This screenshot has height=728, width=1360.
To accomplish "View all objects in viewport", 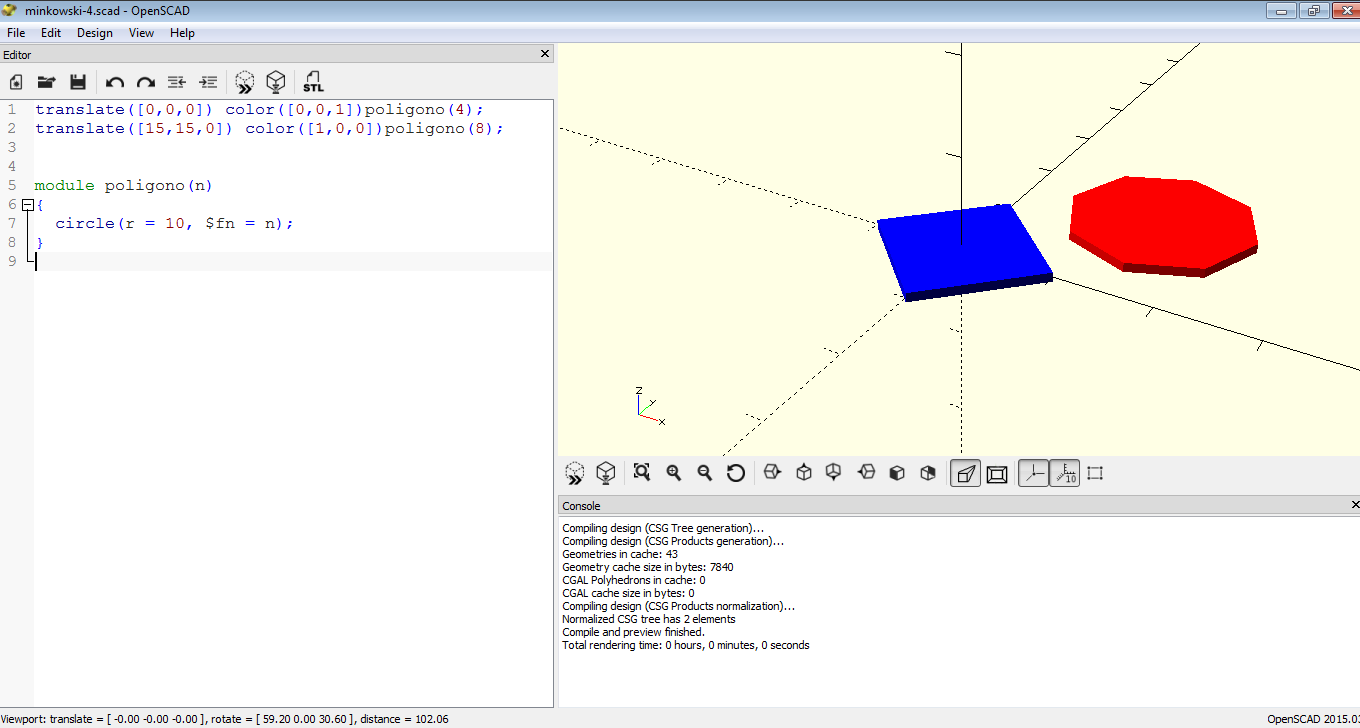I will (x=642, y=473).
